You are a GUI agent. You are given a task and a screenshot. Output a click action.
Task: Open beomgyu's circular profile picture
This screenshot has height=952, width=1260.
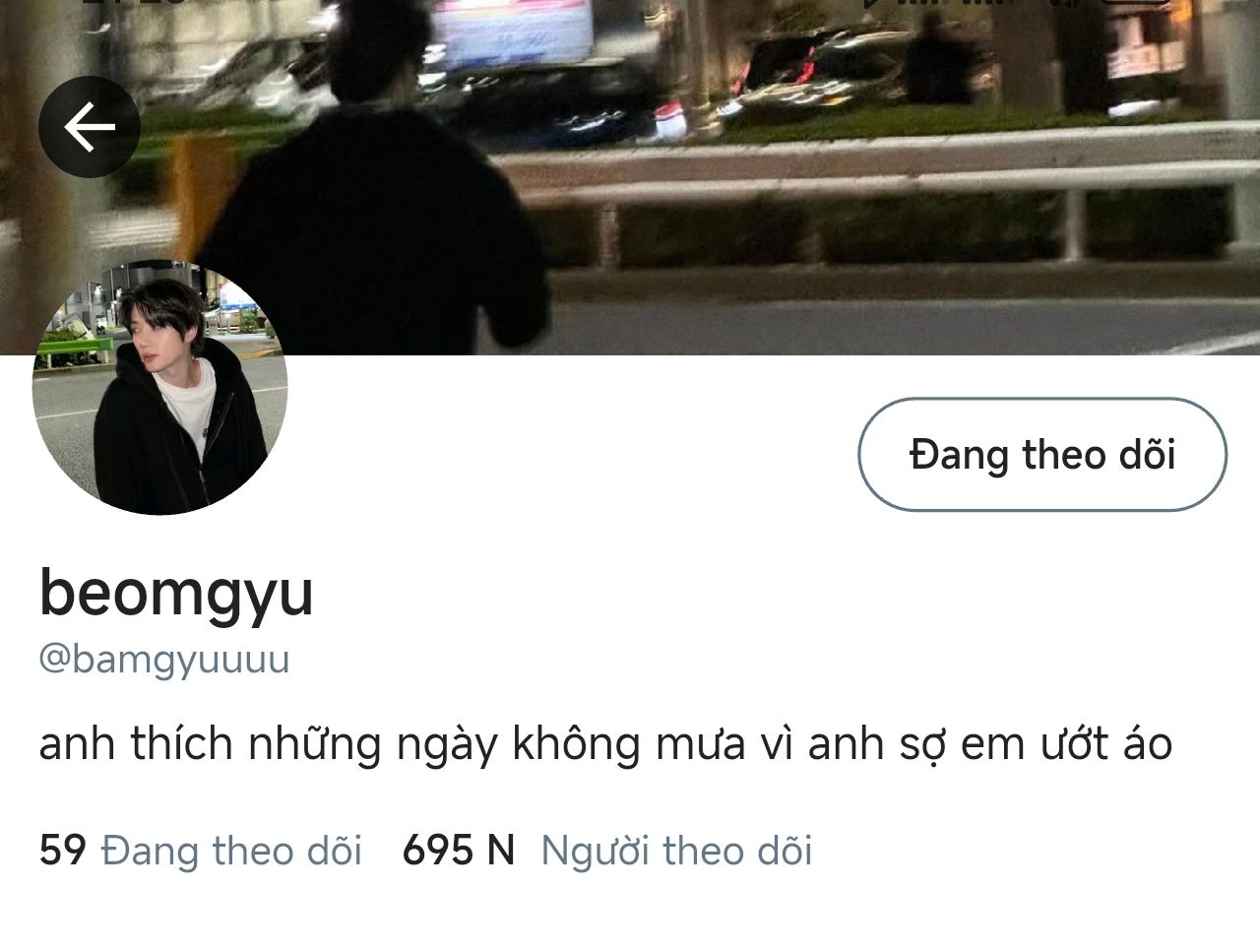pyautogui.click(x=159, y=386)
